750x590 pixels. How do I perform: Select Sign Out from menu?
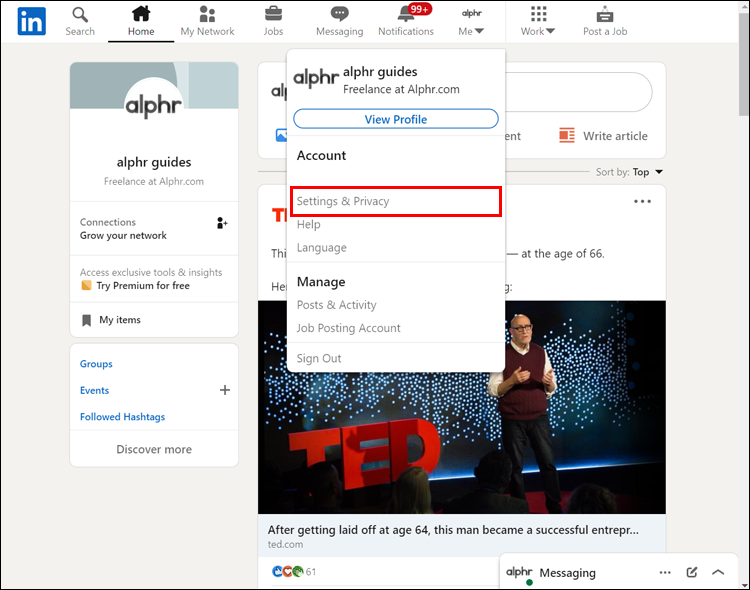pyautogui.click(x=319, y=358)
